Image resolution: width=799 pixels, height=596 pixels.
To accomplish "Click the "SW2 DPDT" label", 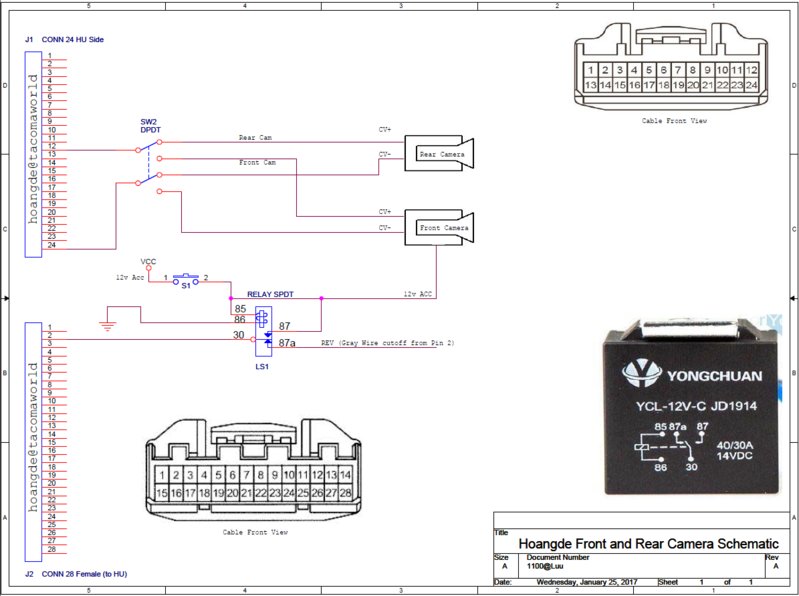I will click(150, 126).
